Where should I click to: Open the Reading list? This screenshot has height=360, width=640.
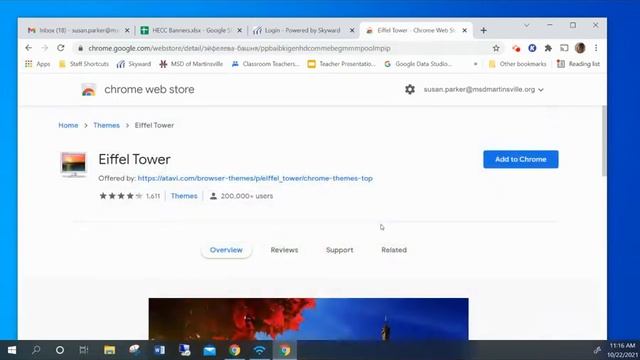[x=579, y=64]
